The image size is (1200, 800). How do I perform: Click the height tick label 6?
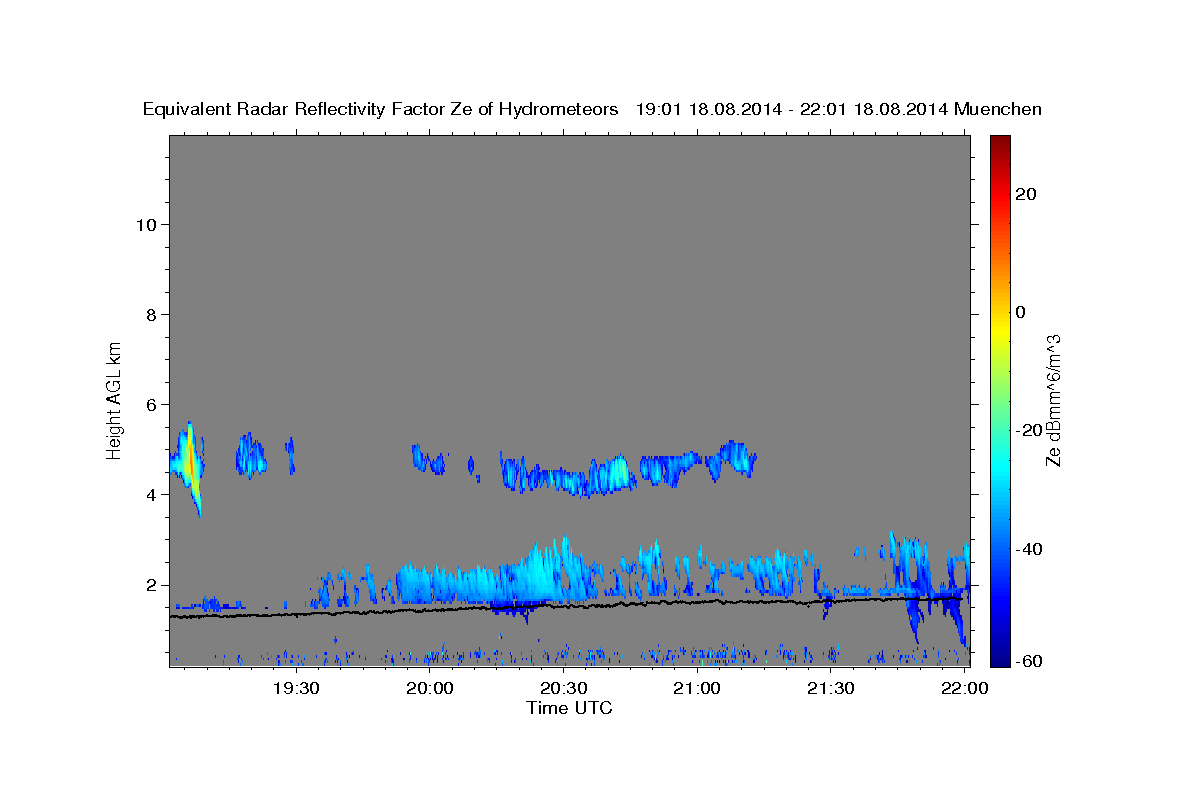point(150,405)
